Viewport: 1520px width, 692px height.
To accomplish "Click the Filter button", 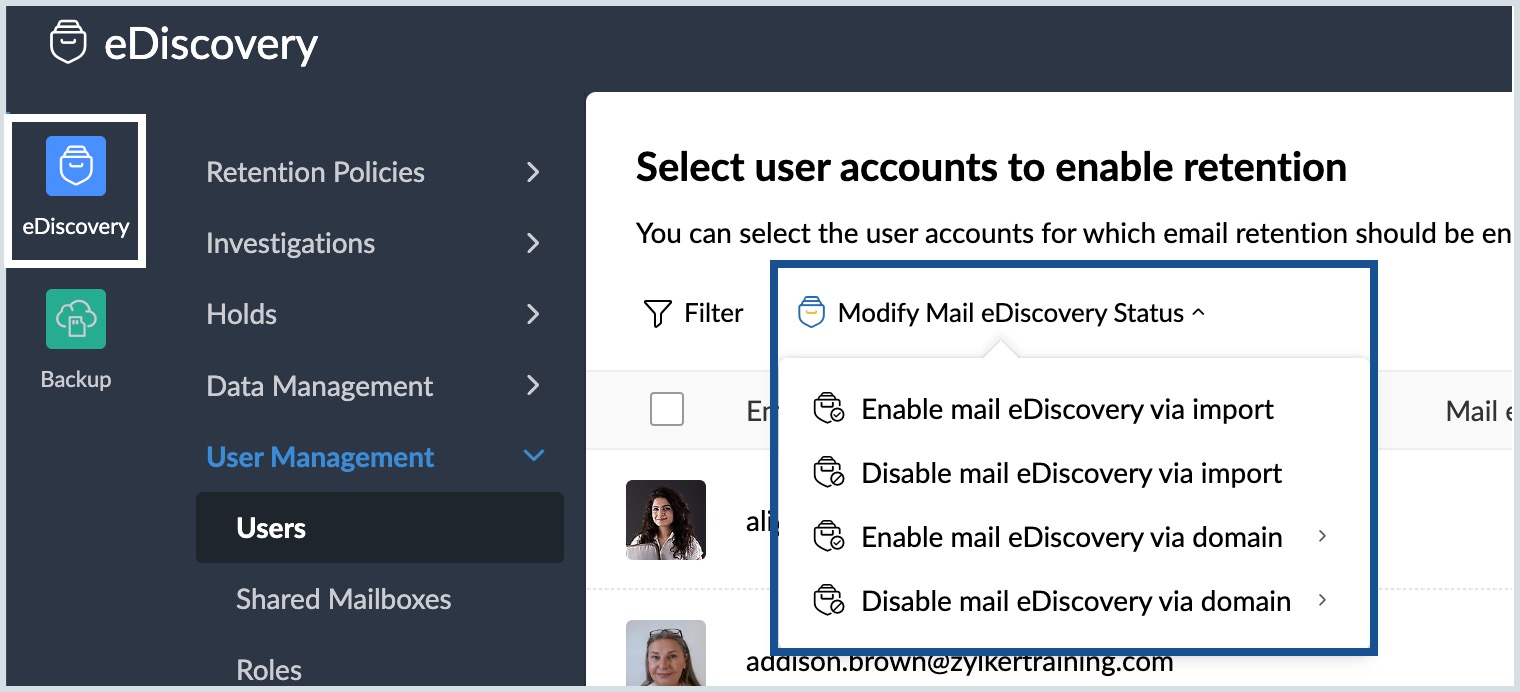I will click(x=694, y=313).
